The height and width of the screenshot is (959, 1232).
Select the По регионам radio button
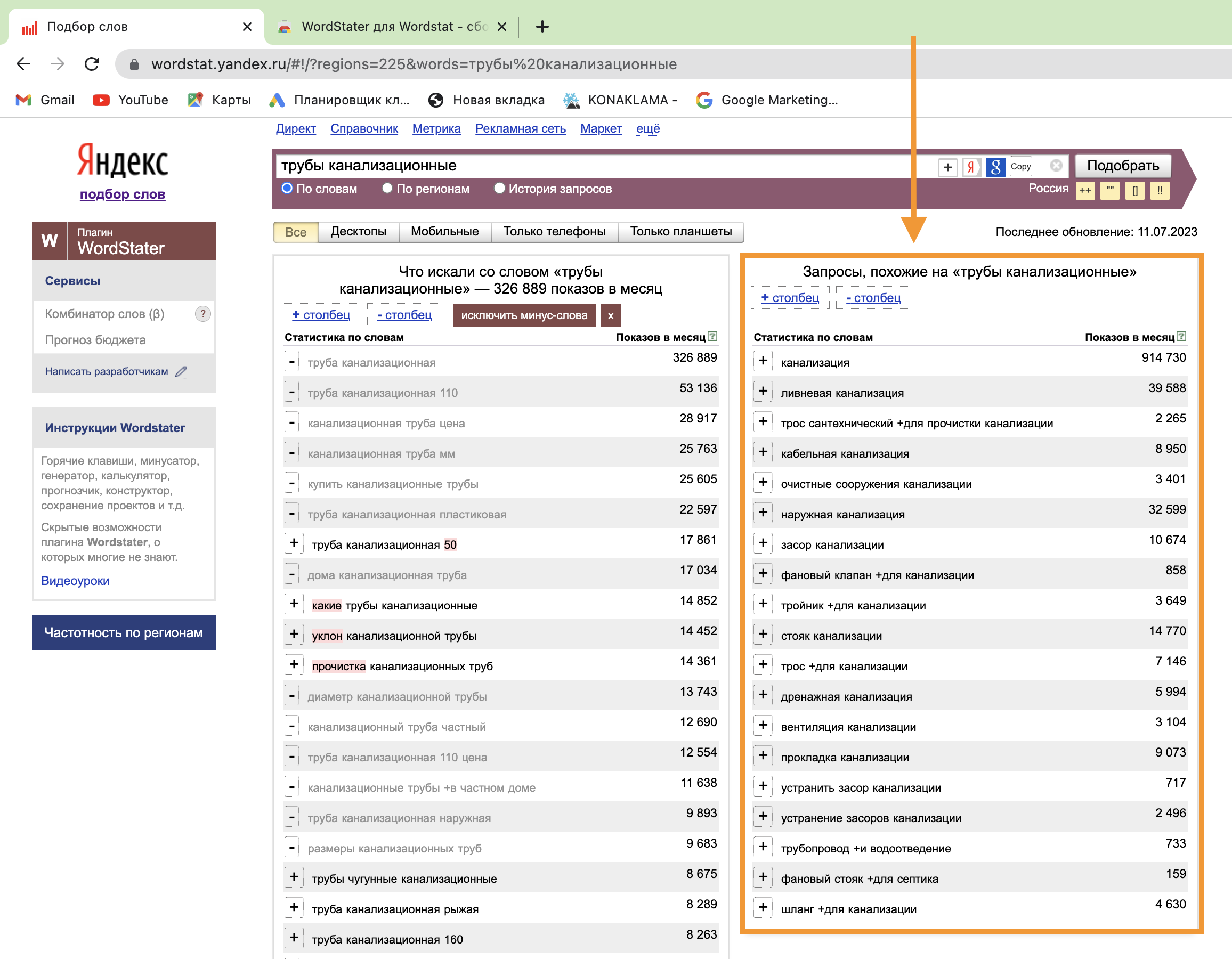[387, 189]
